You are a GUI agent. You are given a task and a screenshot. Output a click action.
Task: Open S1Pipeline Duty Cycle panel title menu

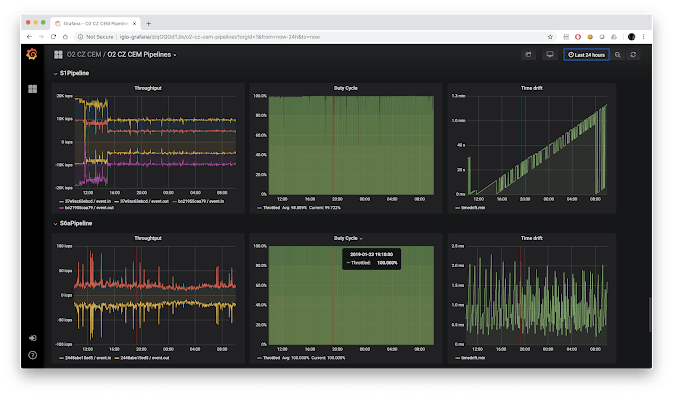[x=346, y=88]
